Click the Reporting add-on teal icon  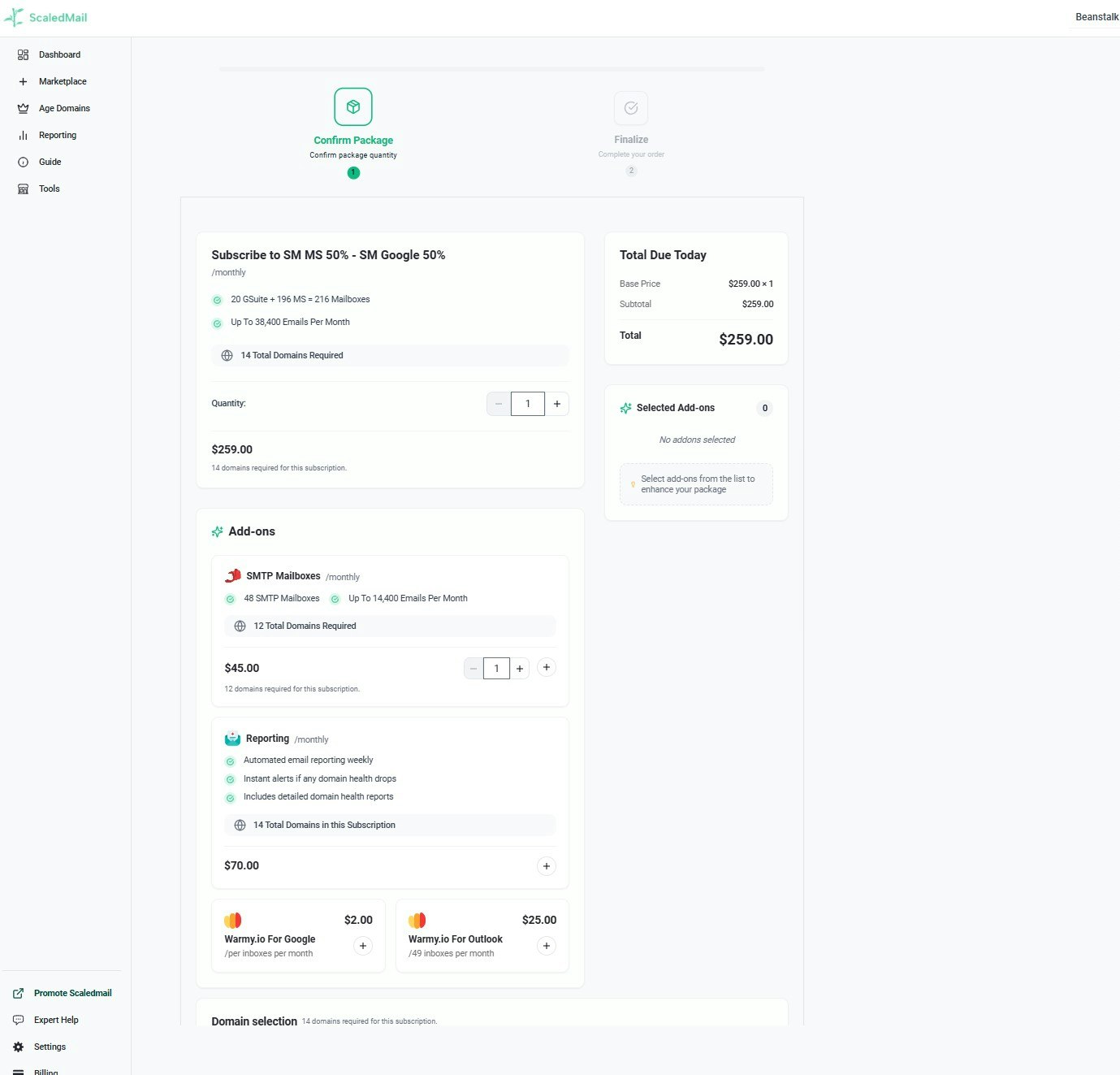(x=232, y=738)
